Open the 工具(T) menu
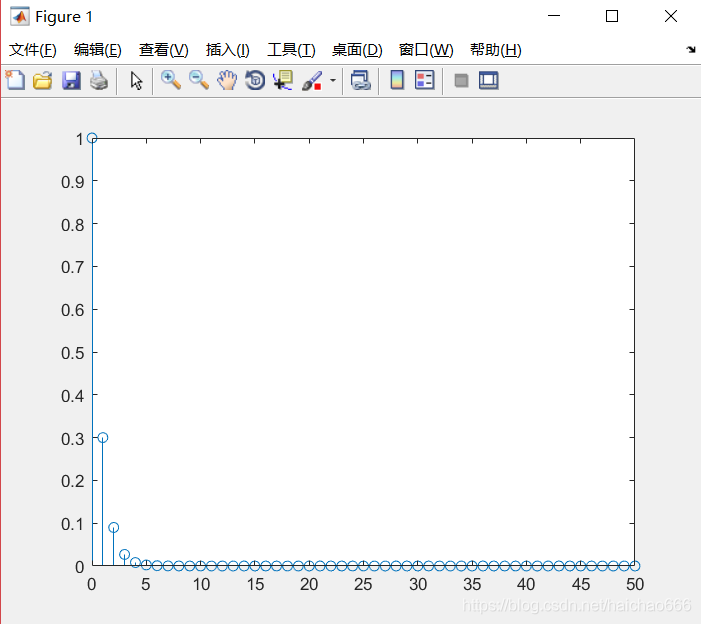 coord(291,50)
